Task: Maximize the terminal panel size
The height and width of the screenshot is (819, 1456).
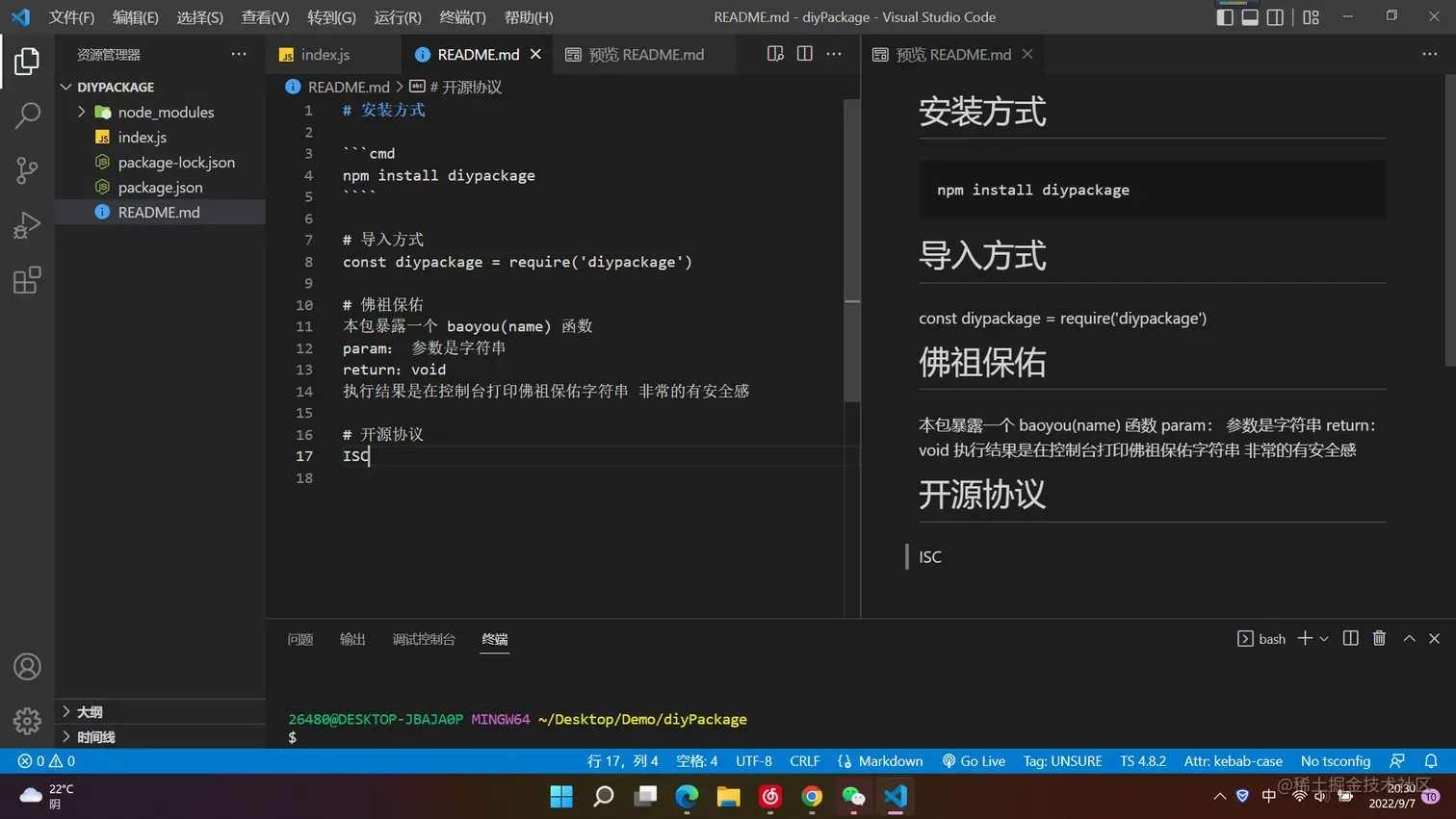Action: pyautogui.click(x=1409, y=638)
